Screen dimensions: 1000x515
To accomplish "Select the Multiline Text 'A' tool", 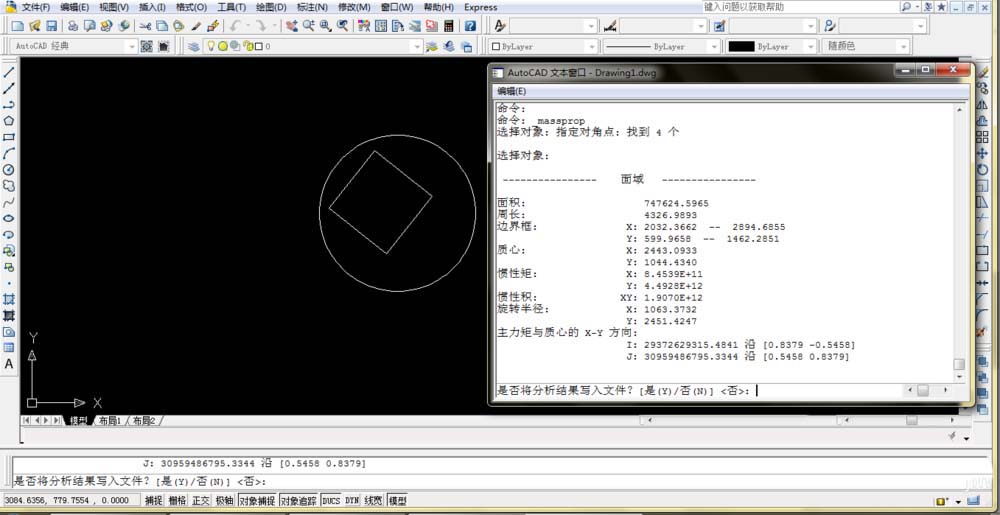I will point(9,364).
